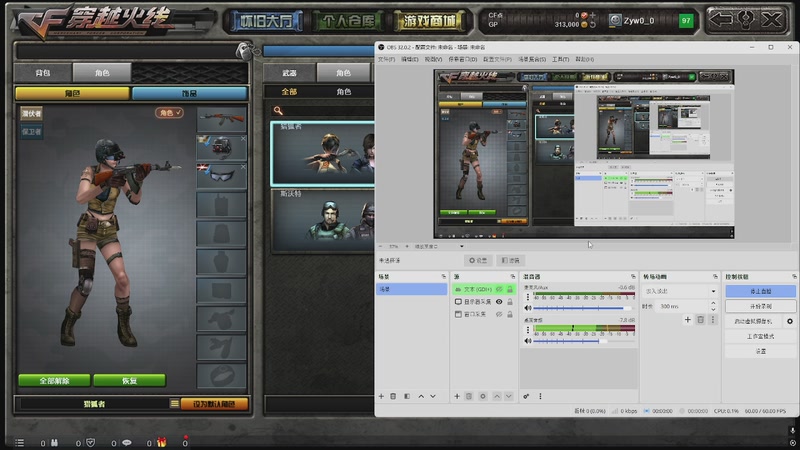
Task: Open source properties gear in Sources panel
Action: pos(483,396)
